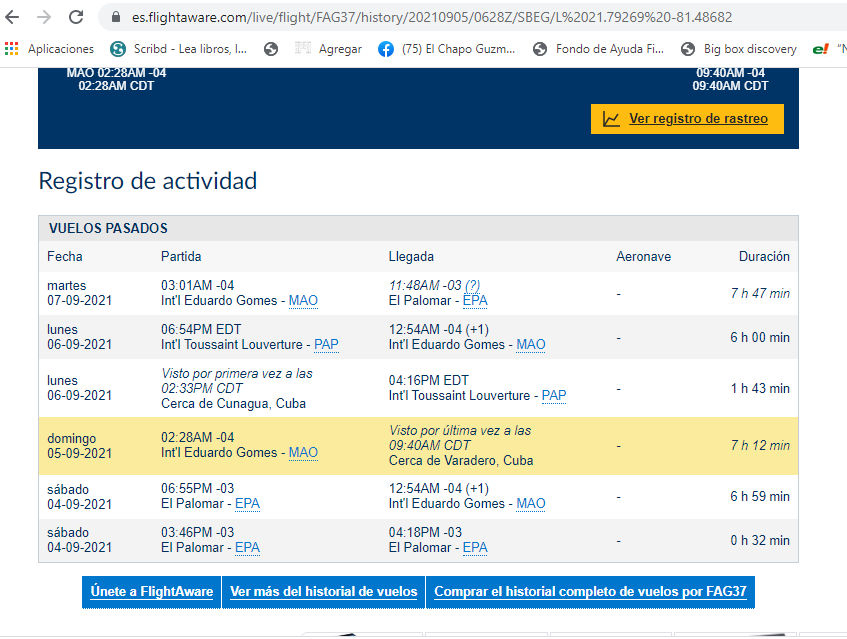
Task: Open PAP link in 04:16PM EDT arrival
Action: coord(554,395)
